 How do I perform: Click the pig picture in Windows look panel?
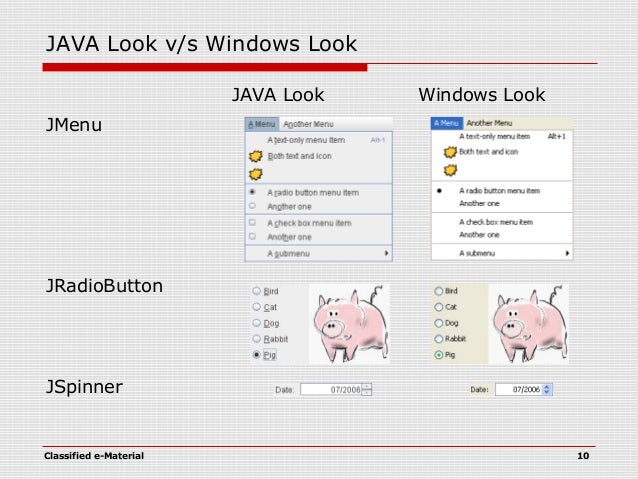(x=529, y=324)
